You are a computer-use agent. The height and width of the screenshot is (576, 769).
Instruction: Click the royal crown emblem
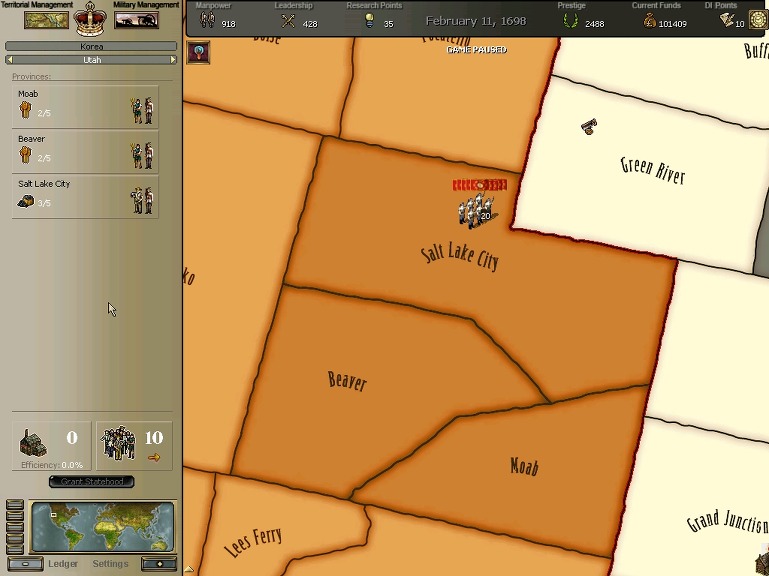tap(92, 18)
